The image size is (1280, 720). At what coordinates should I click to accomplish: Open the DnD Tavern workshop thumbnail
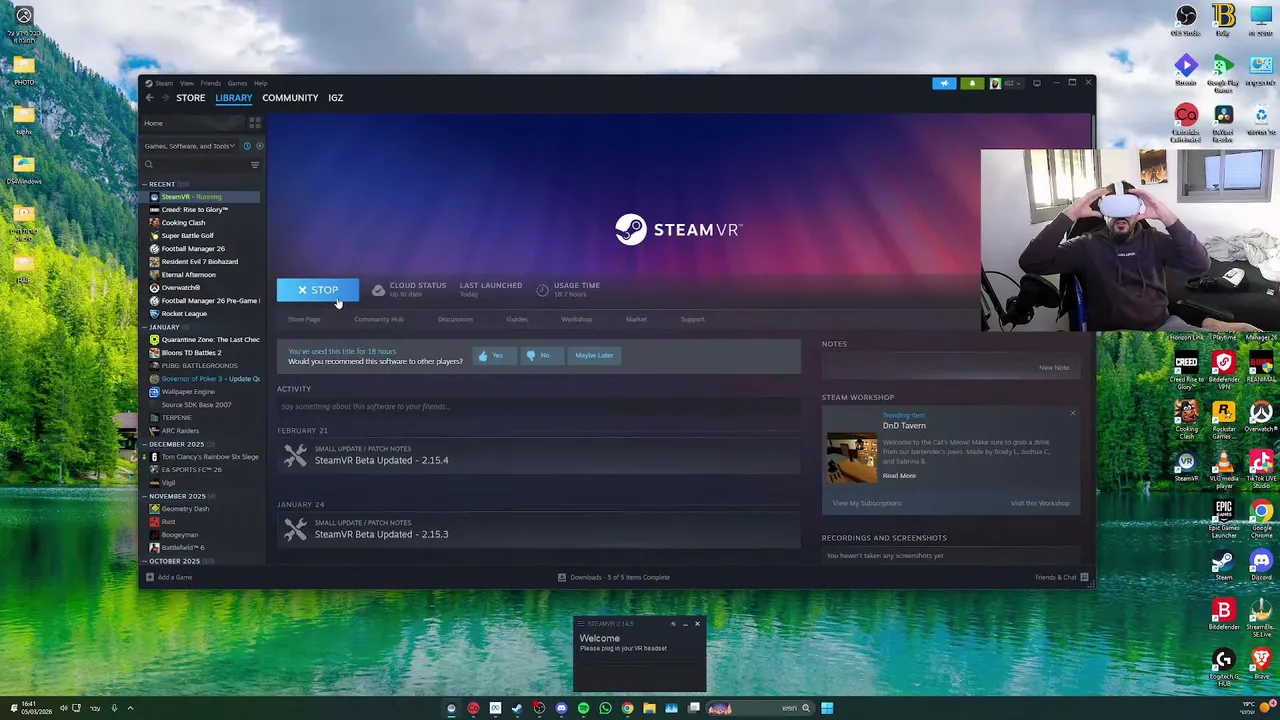pyautogui.click(x=852, y=457)
